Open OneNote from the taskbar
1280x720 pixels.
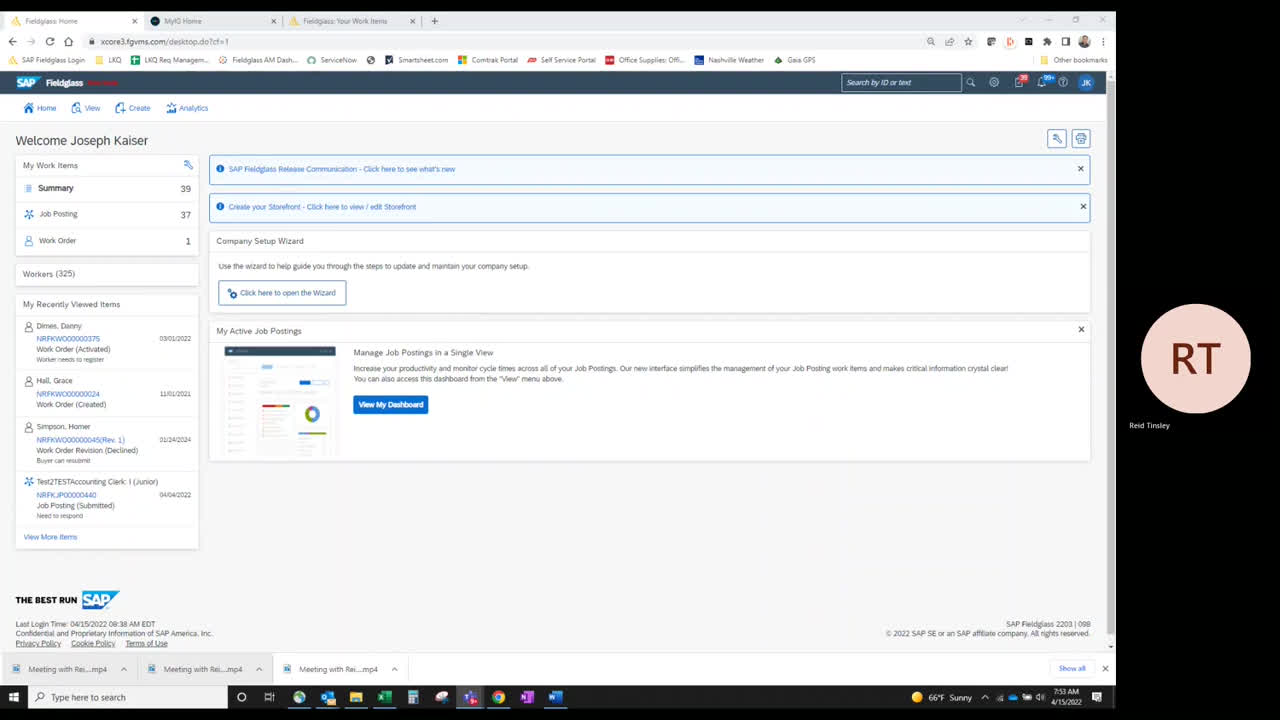[527, 697]
